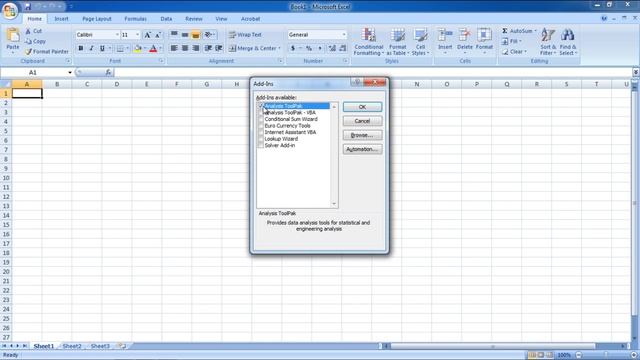Screen dimensions: 640x360
Task: Apply accounting dollar number format
Action: (x=293, y=49)
